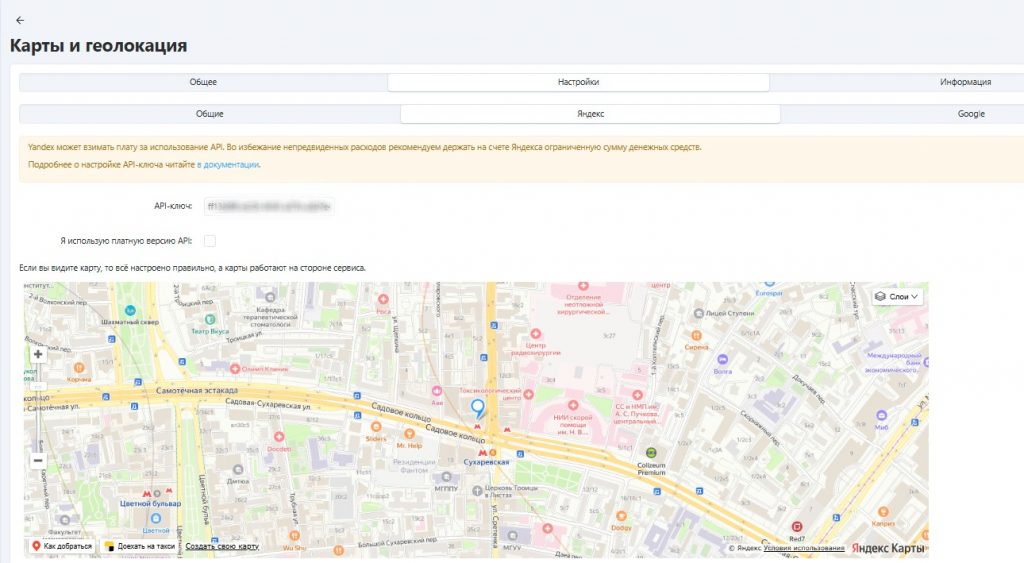
Task: Select the Театр Вкуса marker icon
Action: coord(210,319)
